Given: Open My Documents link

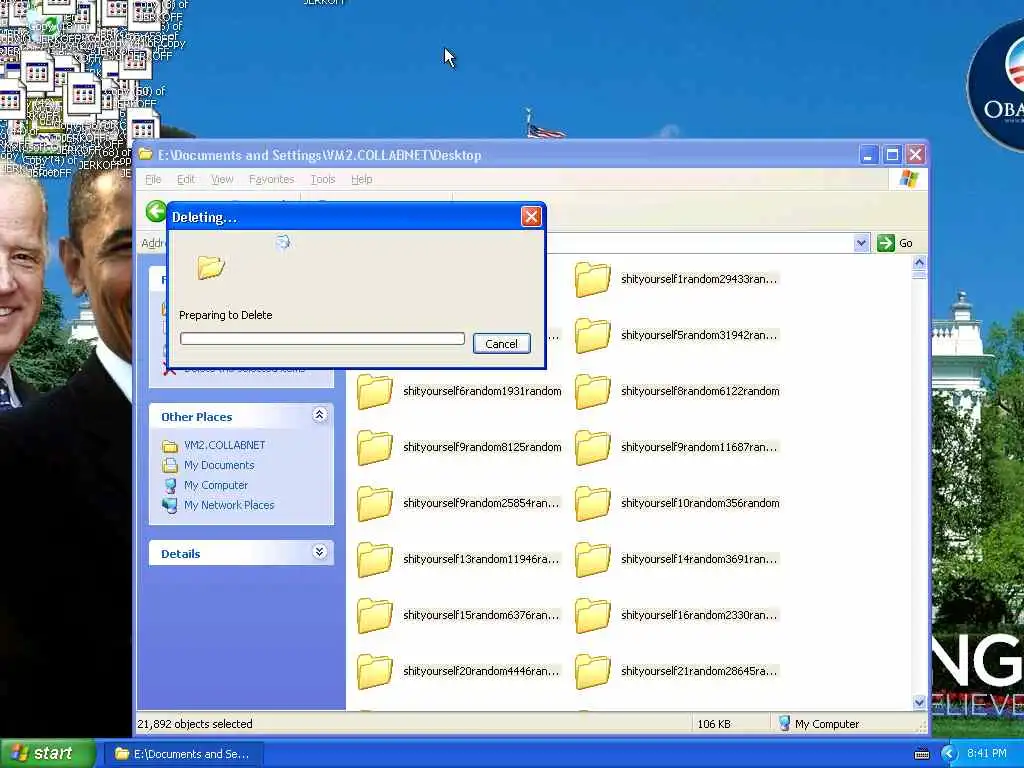Looking at the screenshot, I should (219, 465).
